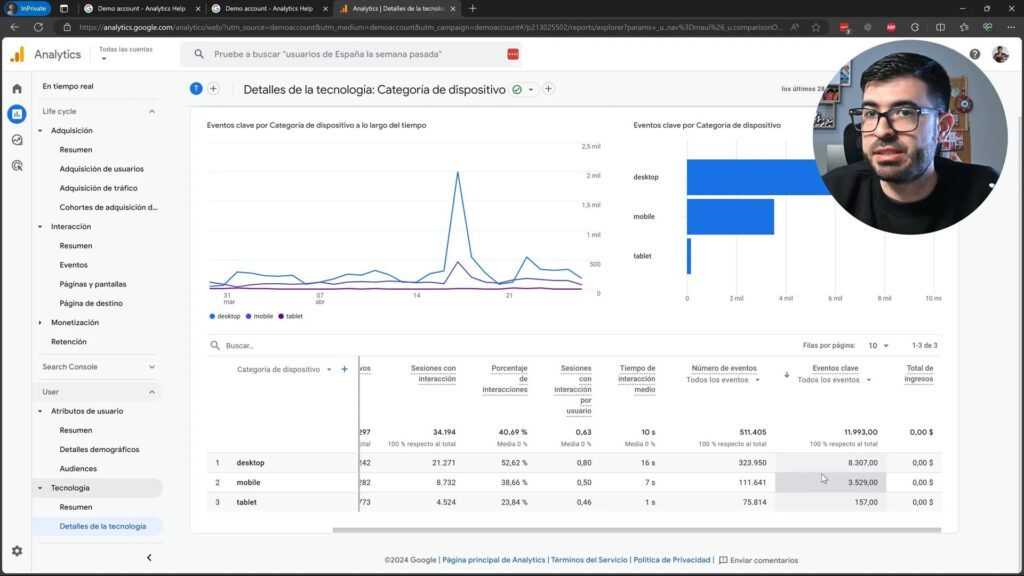Switch to the first Demo account browser tab
The width and height of the screenshot is (1024, 576).
[141, 8]
